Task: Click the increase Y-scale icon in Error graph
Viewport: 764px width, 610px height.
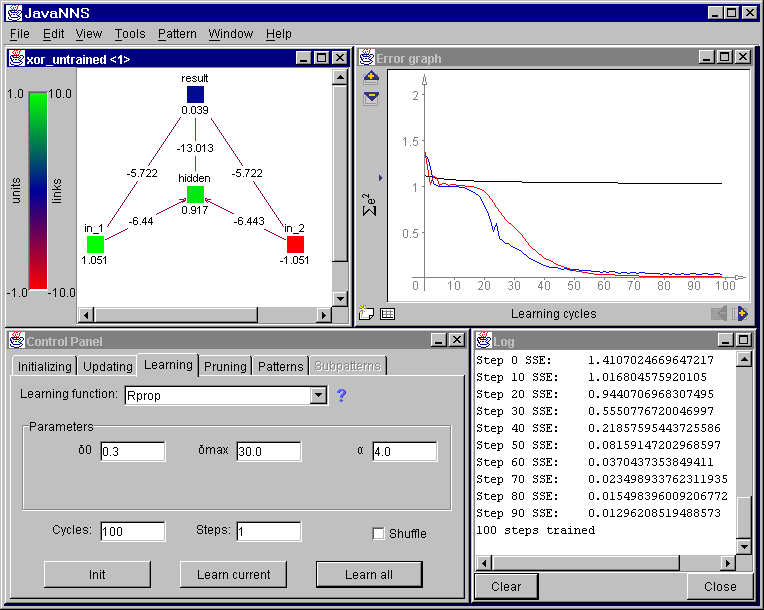Action: pos(371,78)
